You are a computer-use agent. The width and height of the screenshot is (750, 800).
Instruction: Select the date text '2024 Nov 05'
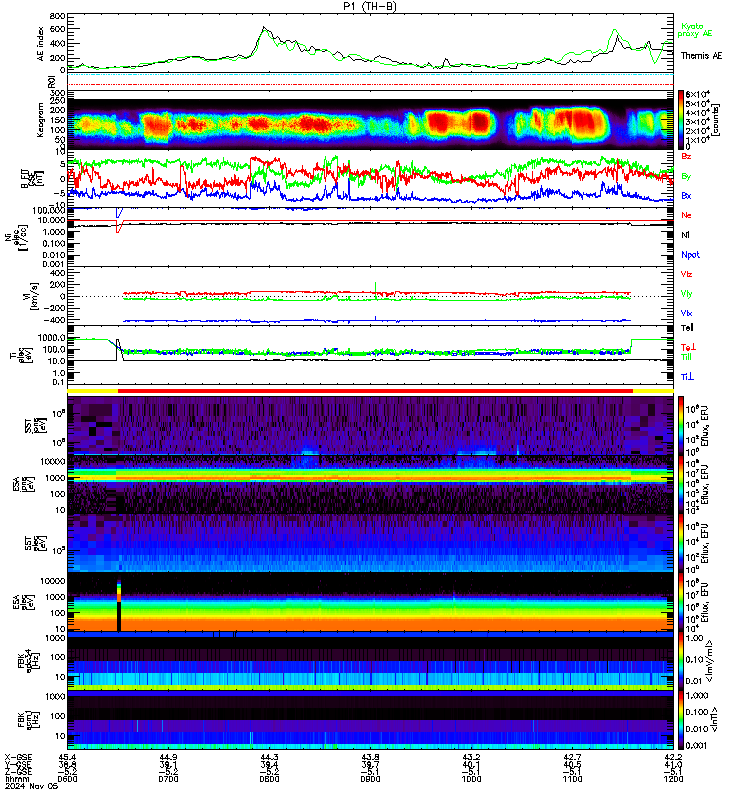click(31, 786)
